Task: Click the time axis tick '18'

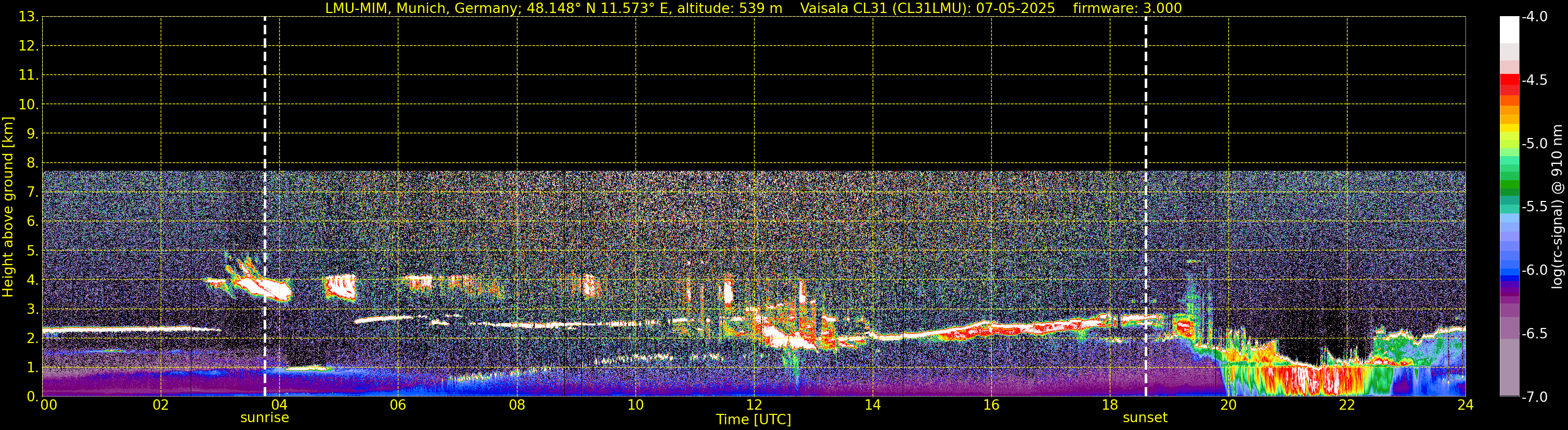Action: pyautogui.click(x=1110, y=405)
